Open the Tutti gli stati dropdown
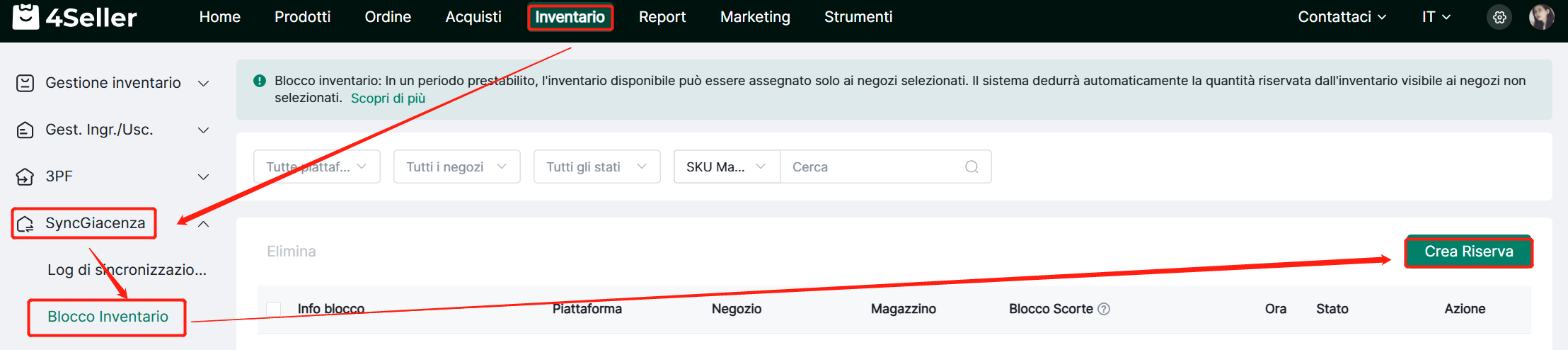The width and height of the screenshot is (1568, 350). point(596,166)
